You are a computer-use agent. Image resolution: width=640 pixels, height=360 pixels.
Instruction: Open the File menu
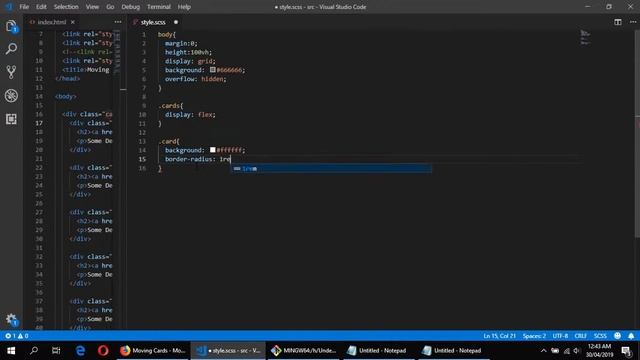coord(24,7)
